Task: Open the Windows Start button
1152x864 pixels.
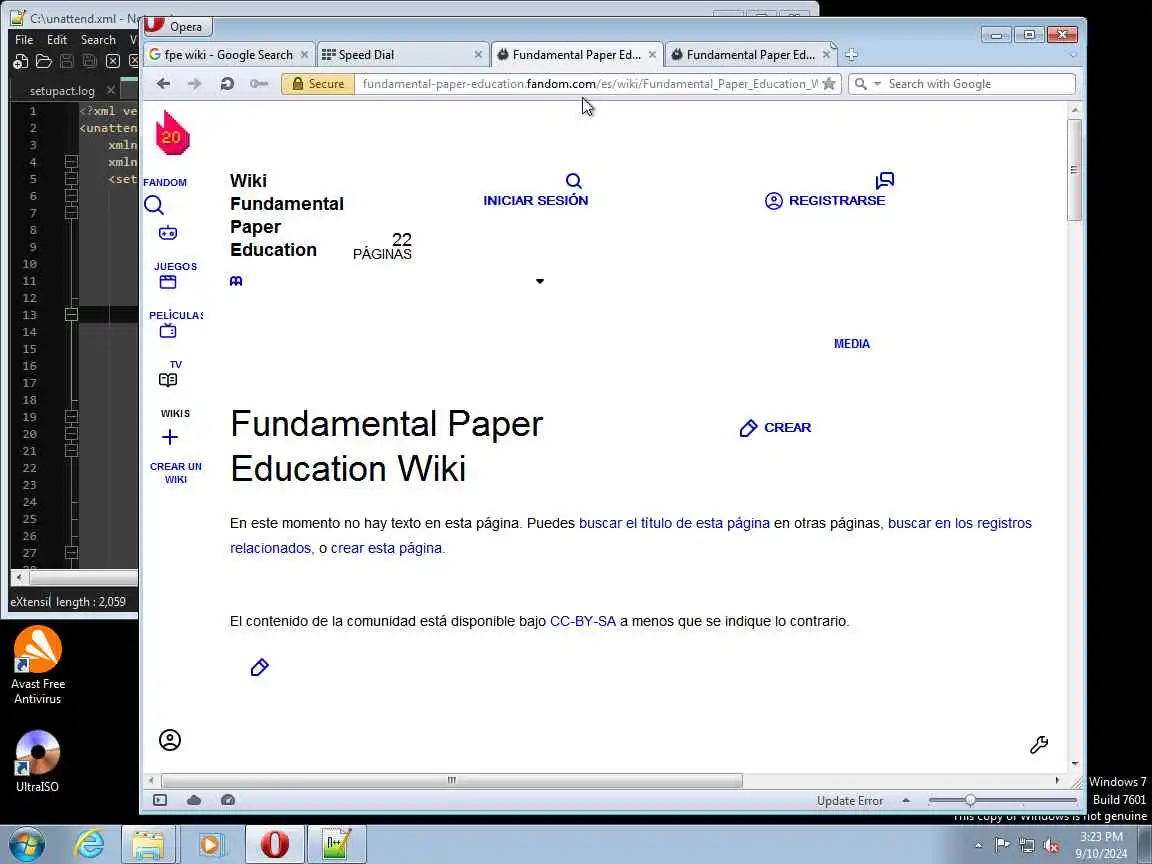Action: [x=26, y=844]
